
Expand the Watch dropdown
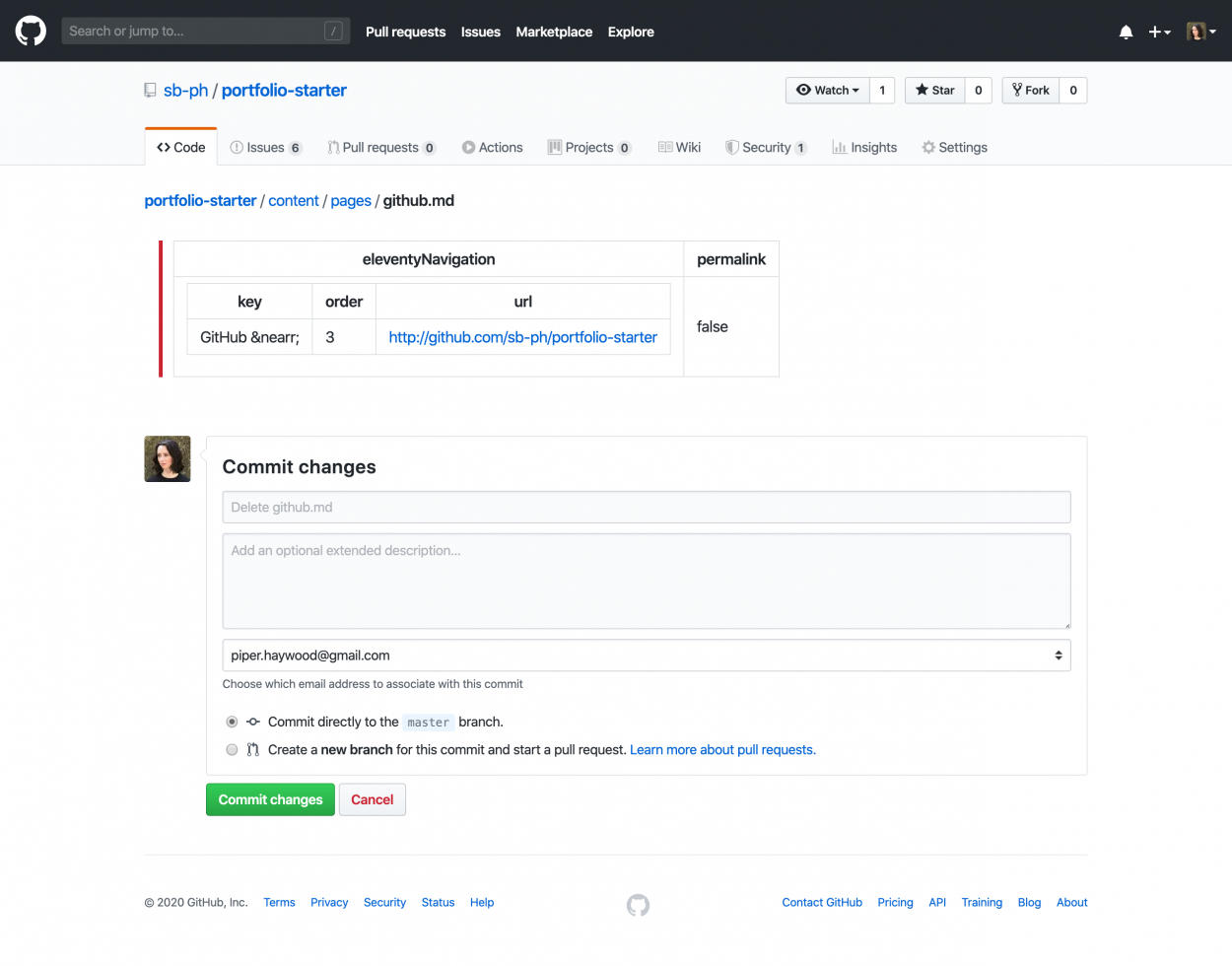click(828, 90)
